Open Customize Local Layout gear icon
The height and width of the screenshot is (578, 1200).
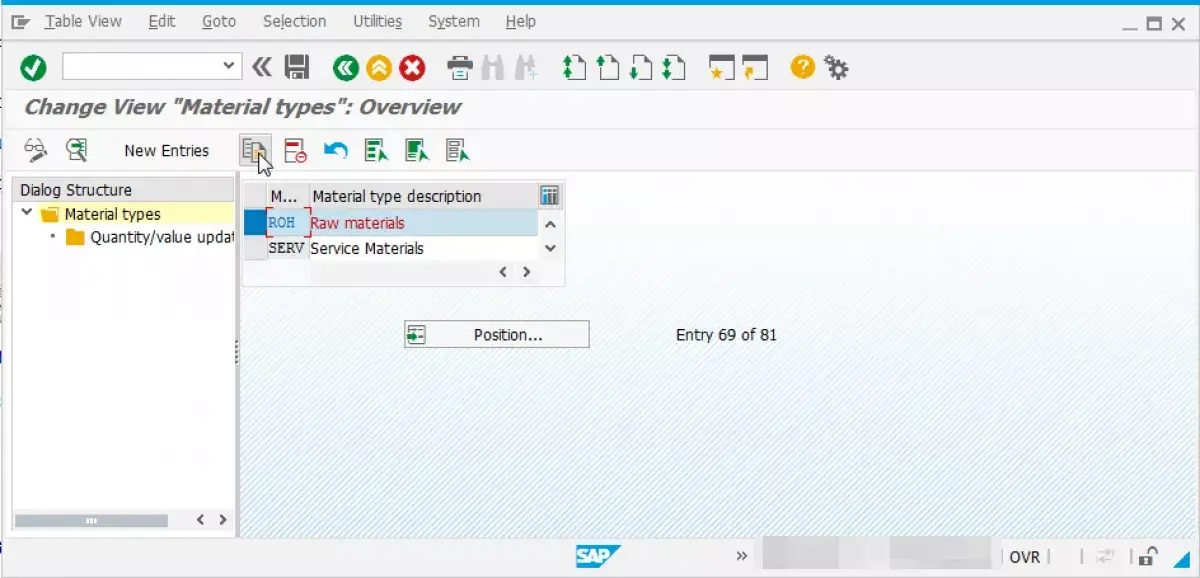tap(836, 68)
